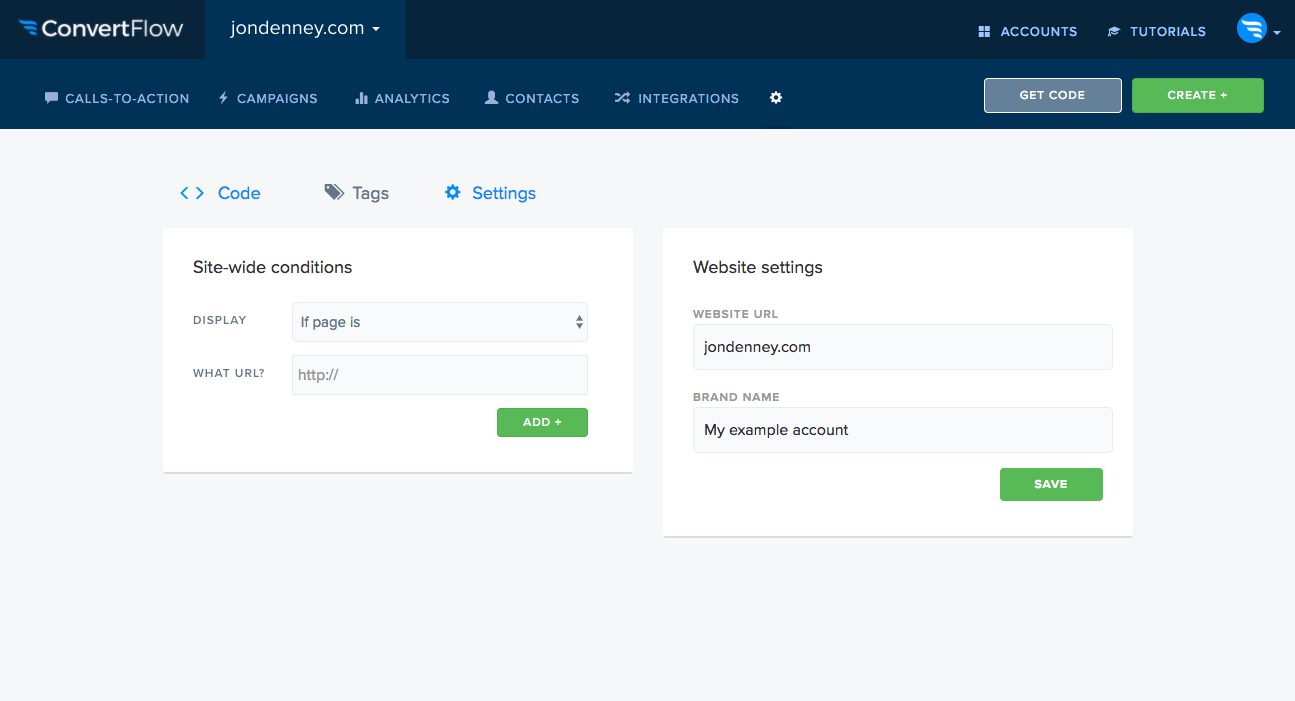
Task: Expand the jondenney.com website dropdown
Action: pyautogui.click(x=305, y=29)
